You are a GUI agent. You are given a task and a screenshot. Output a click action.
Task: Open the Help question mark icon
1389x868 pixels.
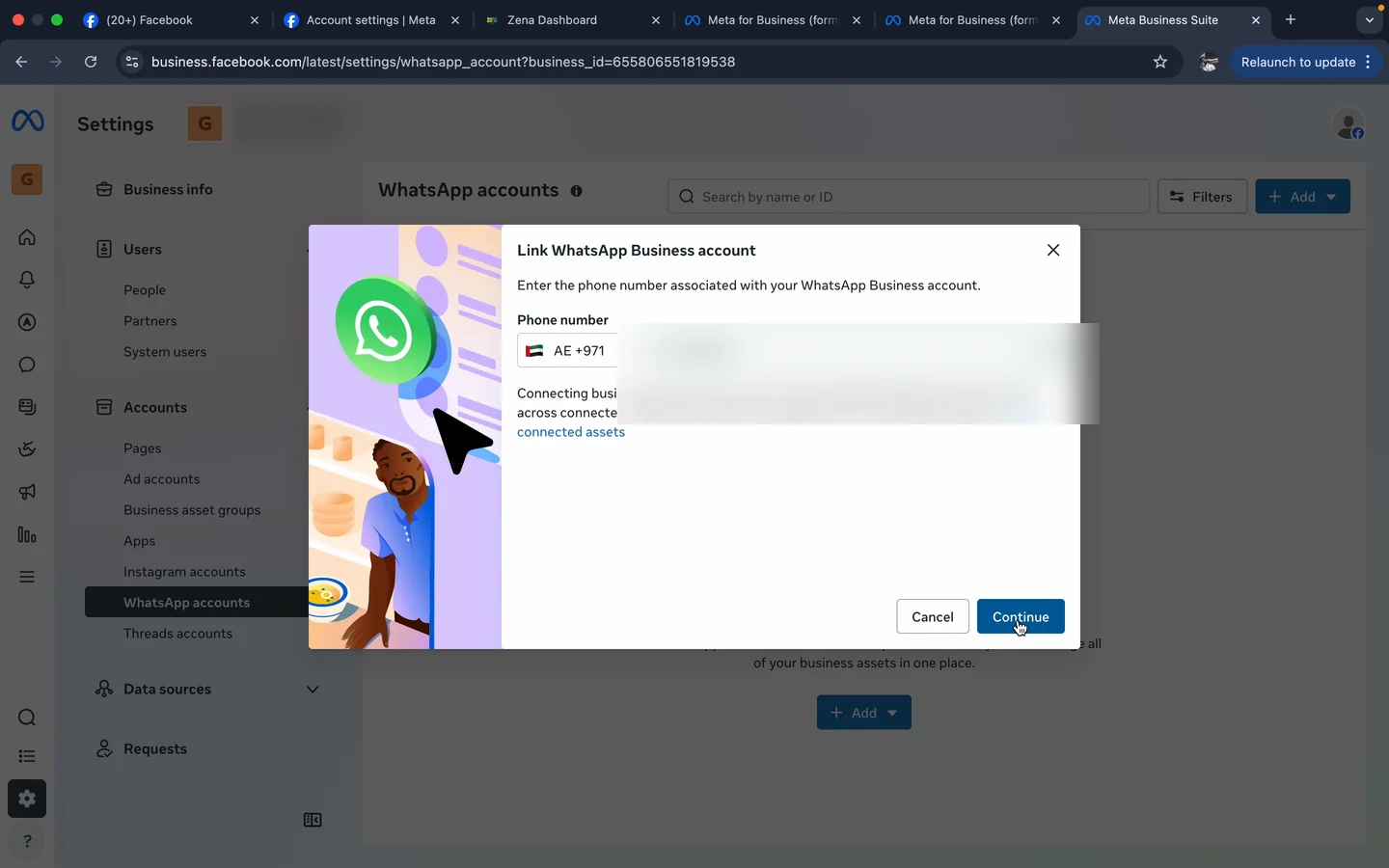pos(27,841)
